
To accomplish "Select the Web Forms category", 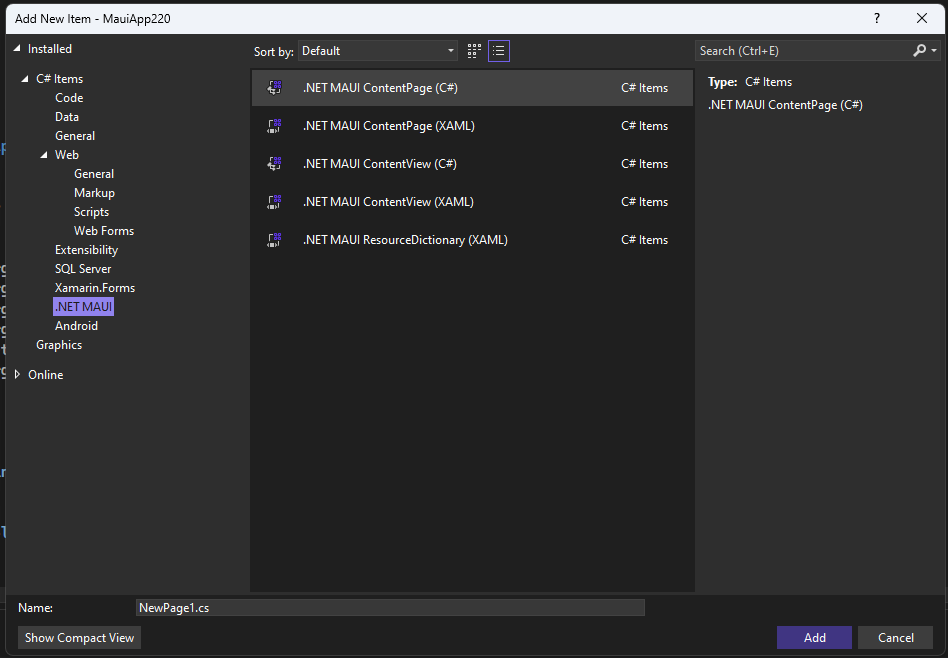I will click(x=104, y=231).
